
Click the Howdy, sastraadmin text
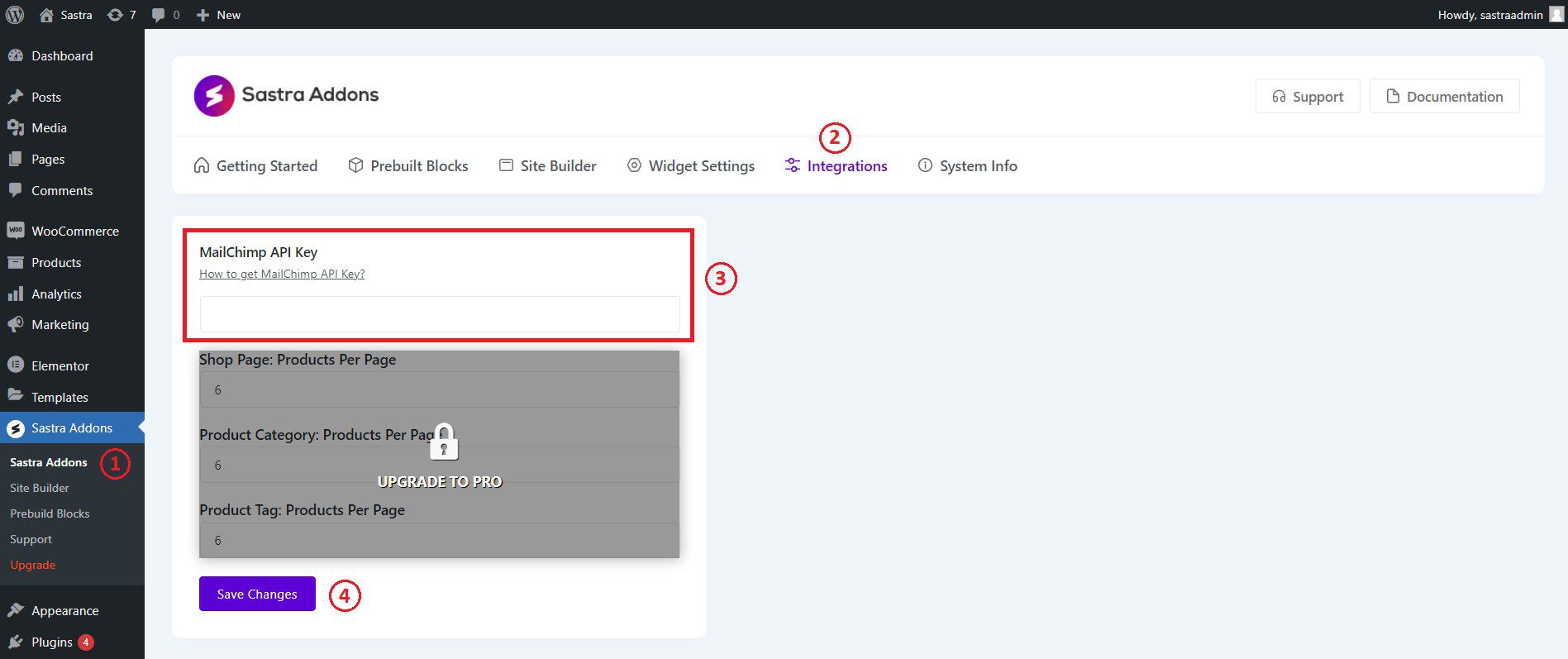[x=1490, y=15]
